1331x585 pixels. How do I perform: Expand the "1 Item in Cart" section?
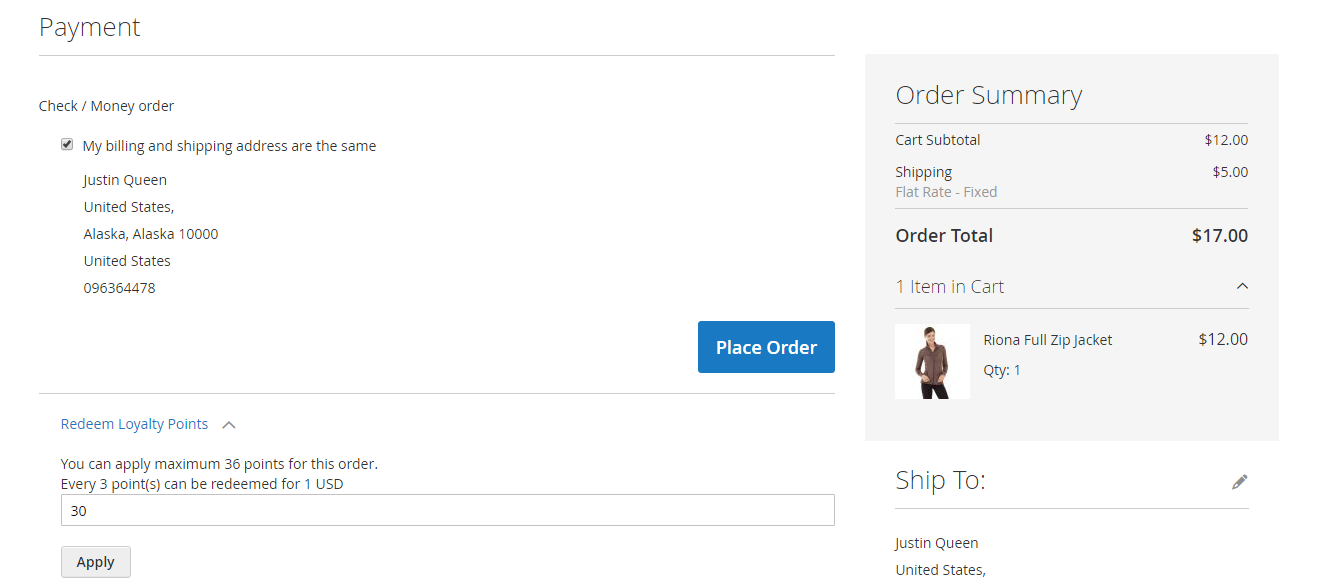click(950, 287)
